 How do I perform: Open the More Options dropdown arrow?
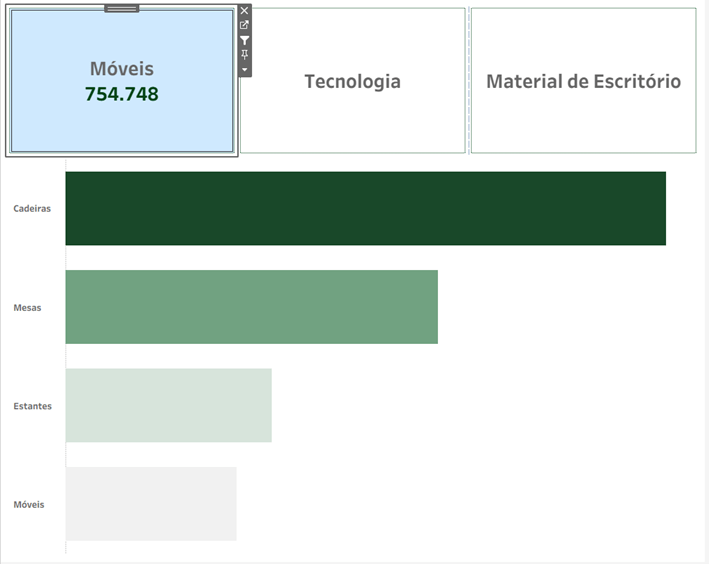pyautogui.click(x=245, y=69)
